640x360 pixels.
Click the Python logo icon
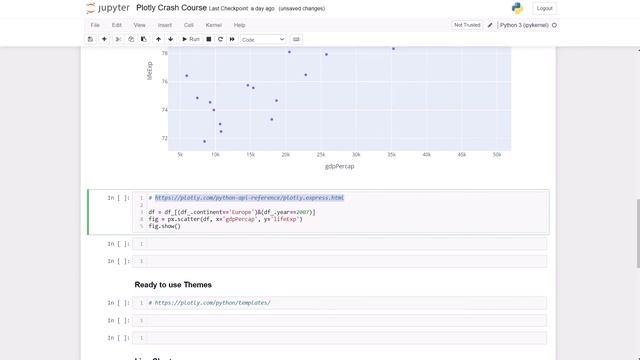click(517, 8)
